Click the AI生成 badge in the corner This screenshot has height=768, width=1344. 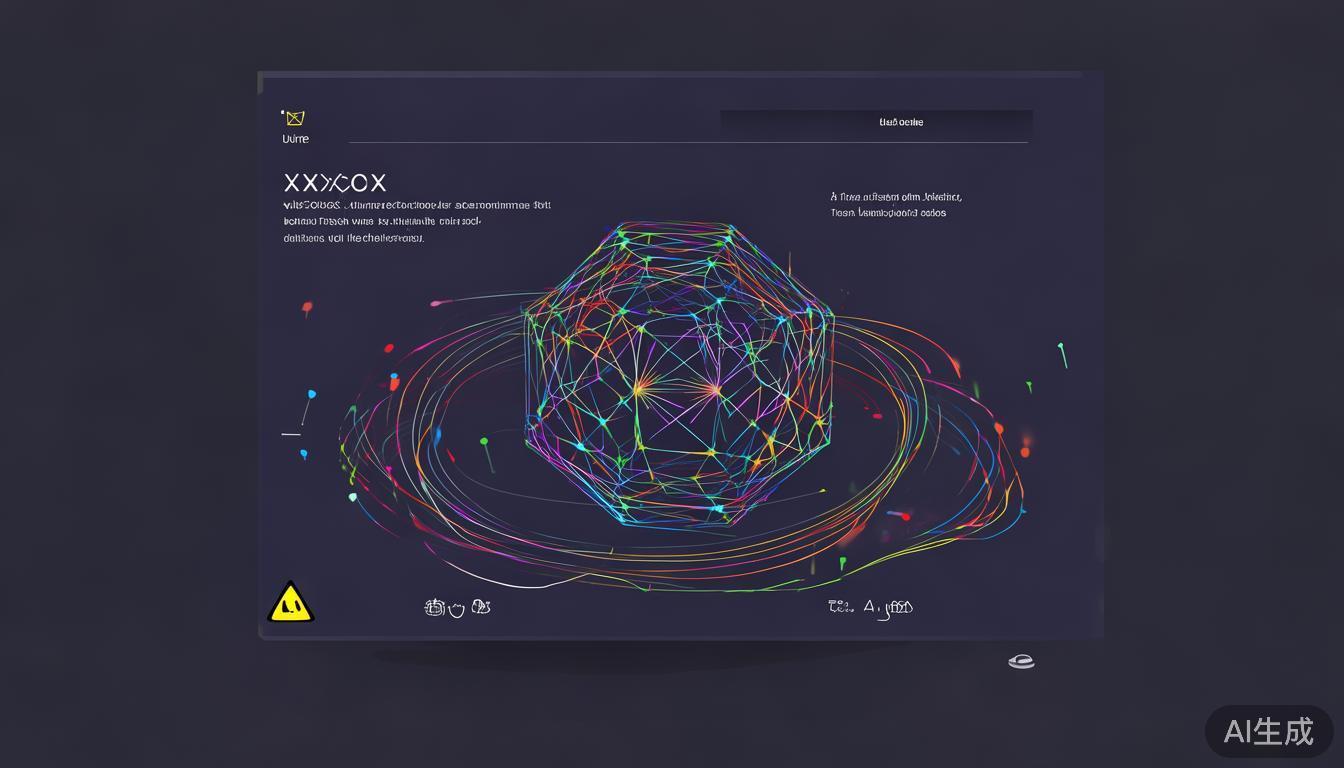[1268, 731]
